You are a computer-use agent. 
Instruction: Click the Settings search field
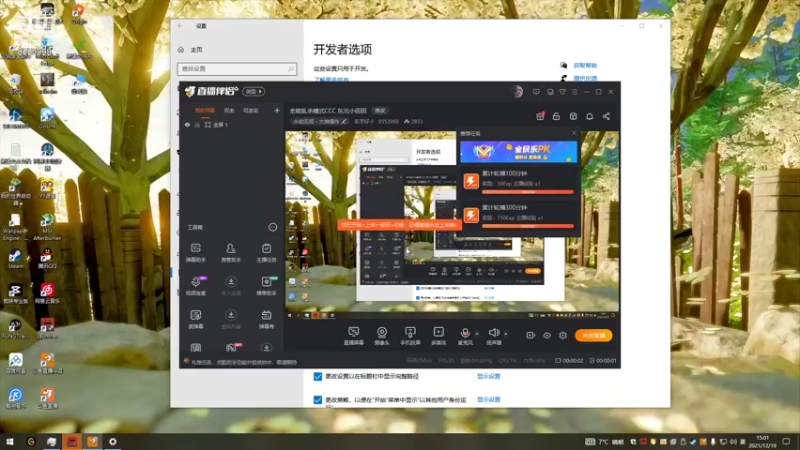(237, 68)
